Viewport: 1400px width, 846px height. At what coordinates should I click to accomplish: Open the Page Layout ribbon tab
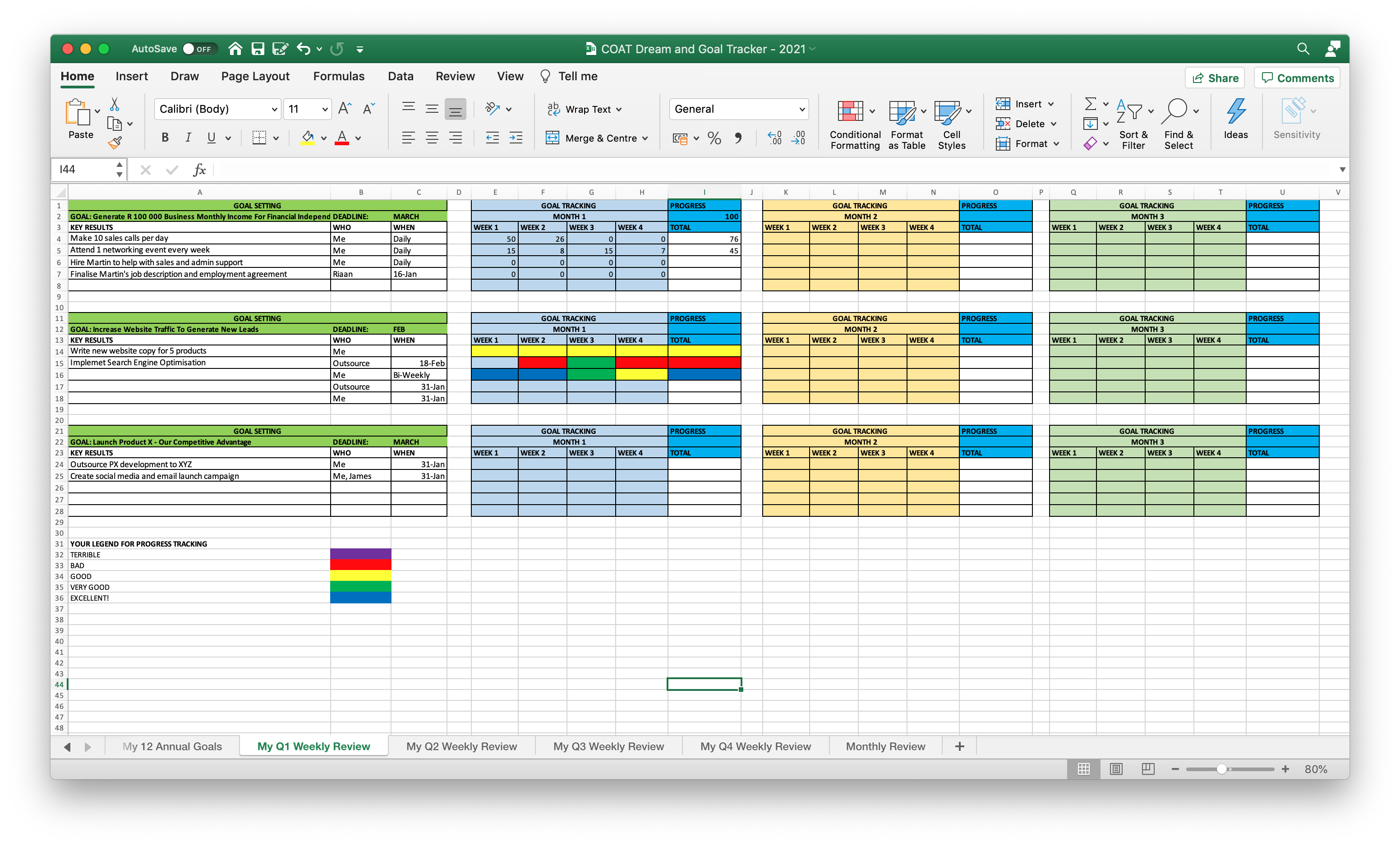[255, 76]
